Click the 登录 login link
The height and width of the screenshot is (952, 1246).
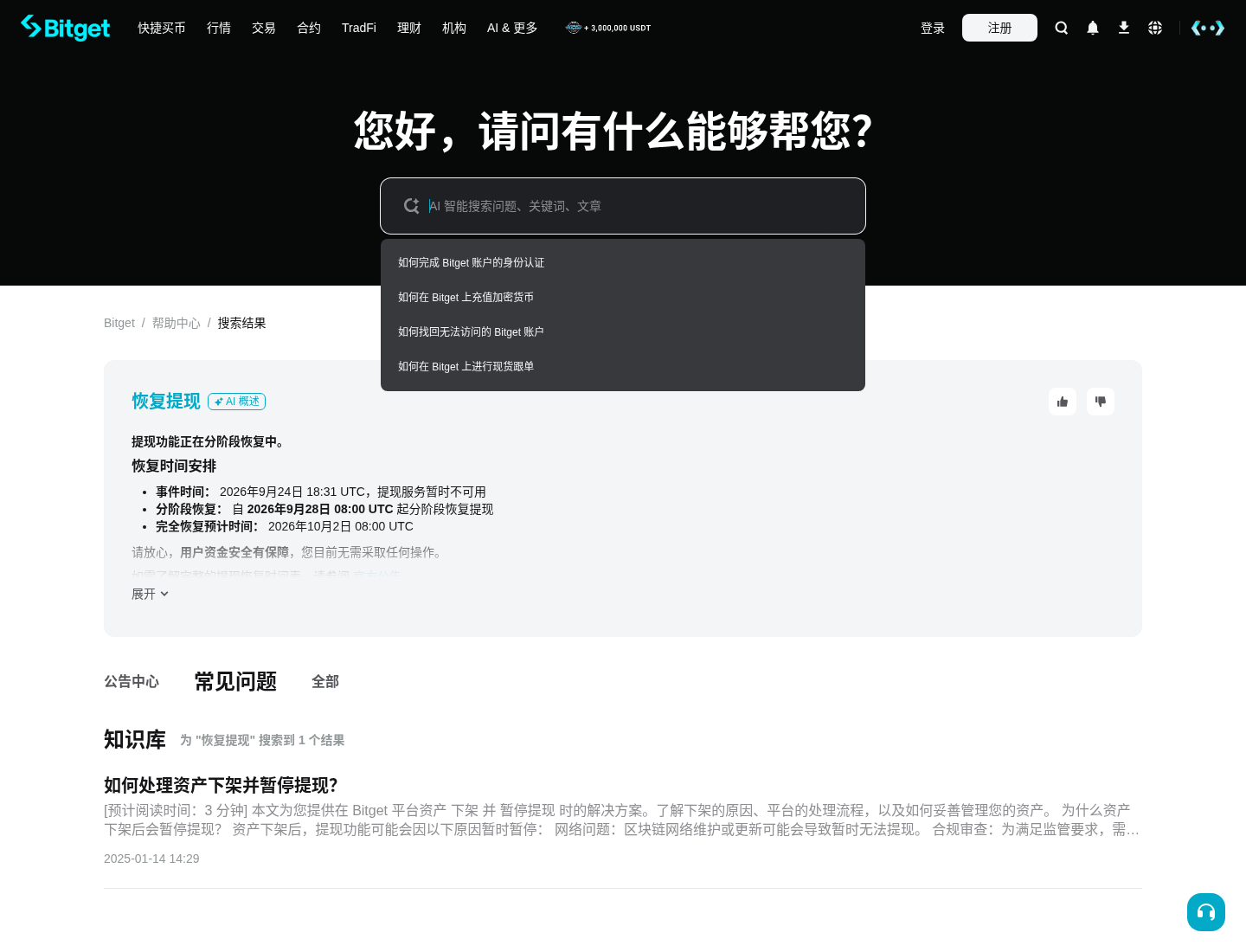(x=933, y=28)
